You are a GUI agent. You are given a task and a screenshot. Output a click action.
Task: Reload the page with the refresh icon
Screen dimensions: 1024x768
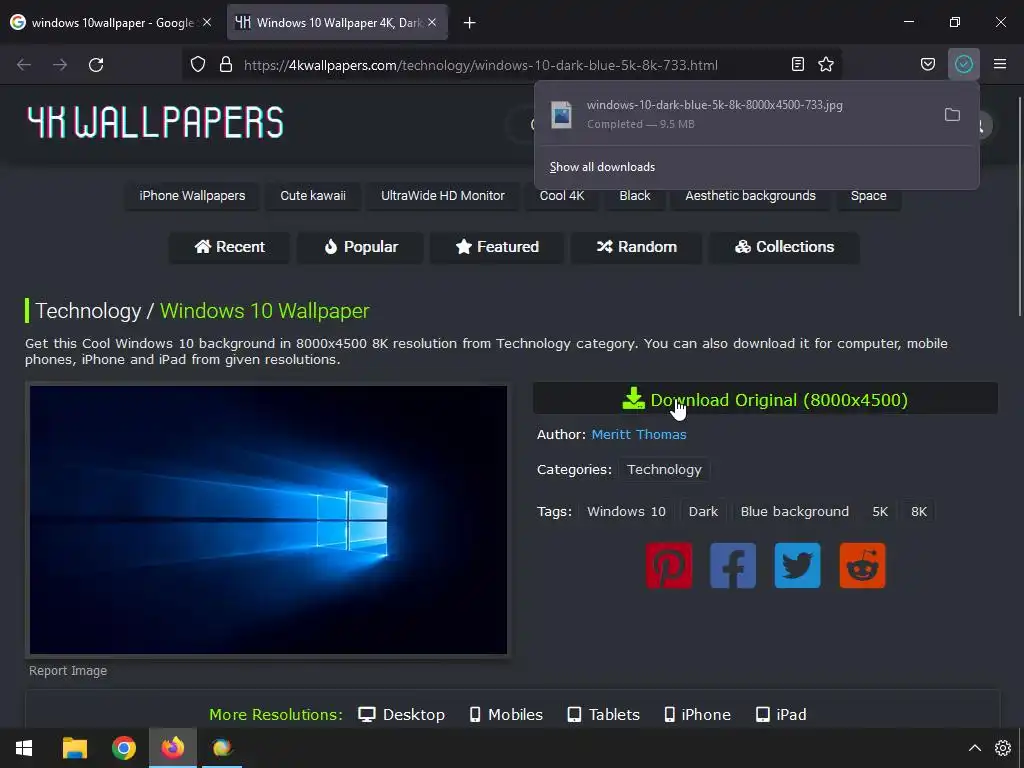point(96,65)
